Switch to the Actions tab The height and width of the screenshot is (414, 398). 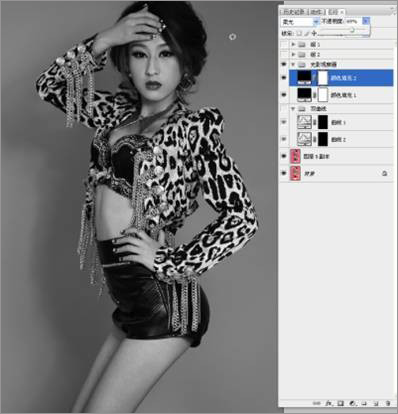pos(316,12)
